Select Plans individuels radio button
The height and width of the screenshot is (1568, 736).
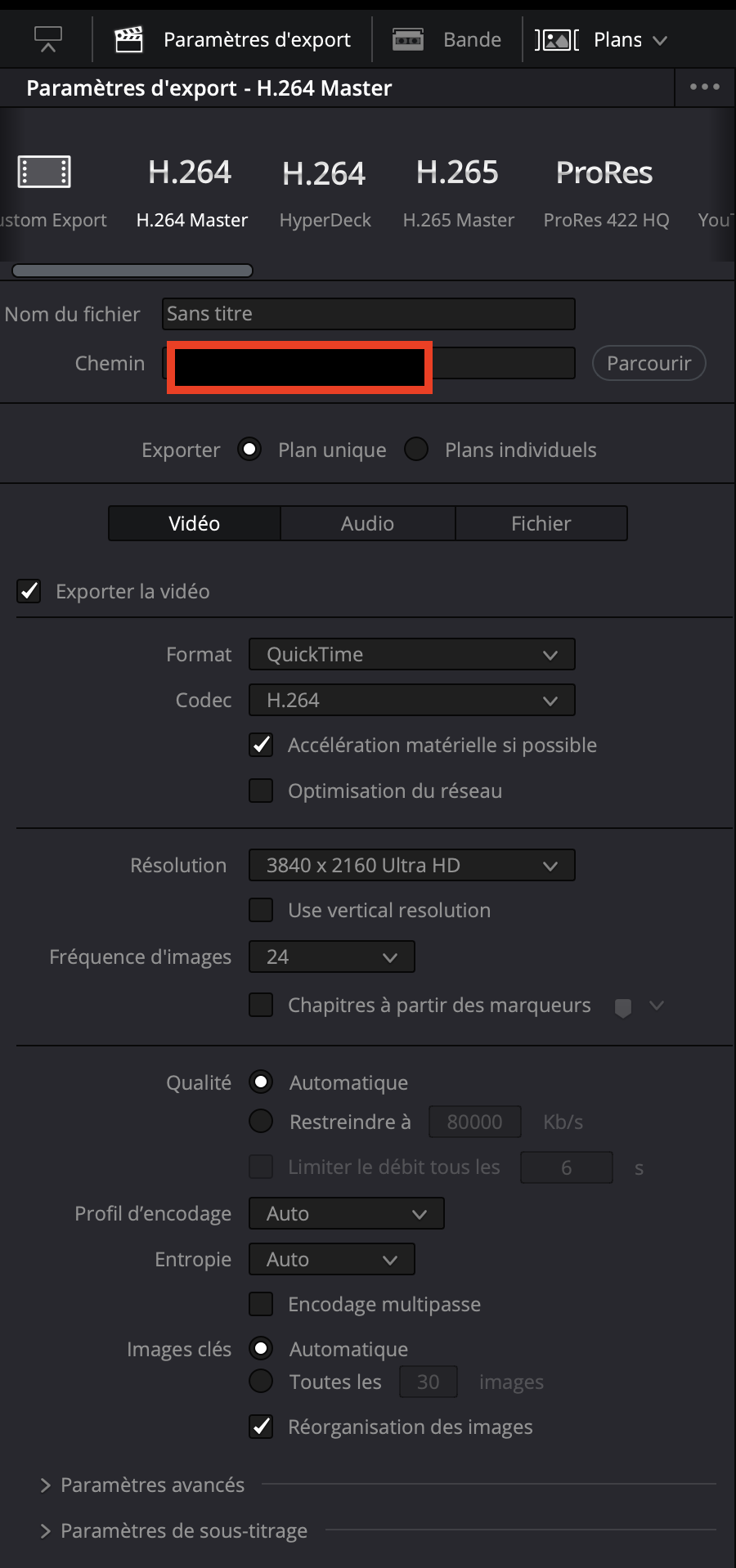click(416, 449)
